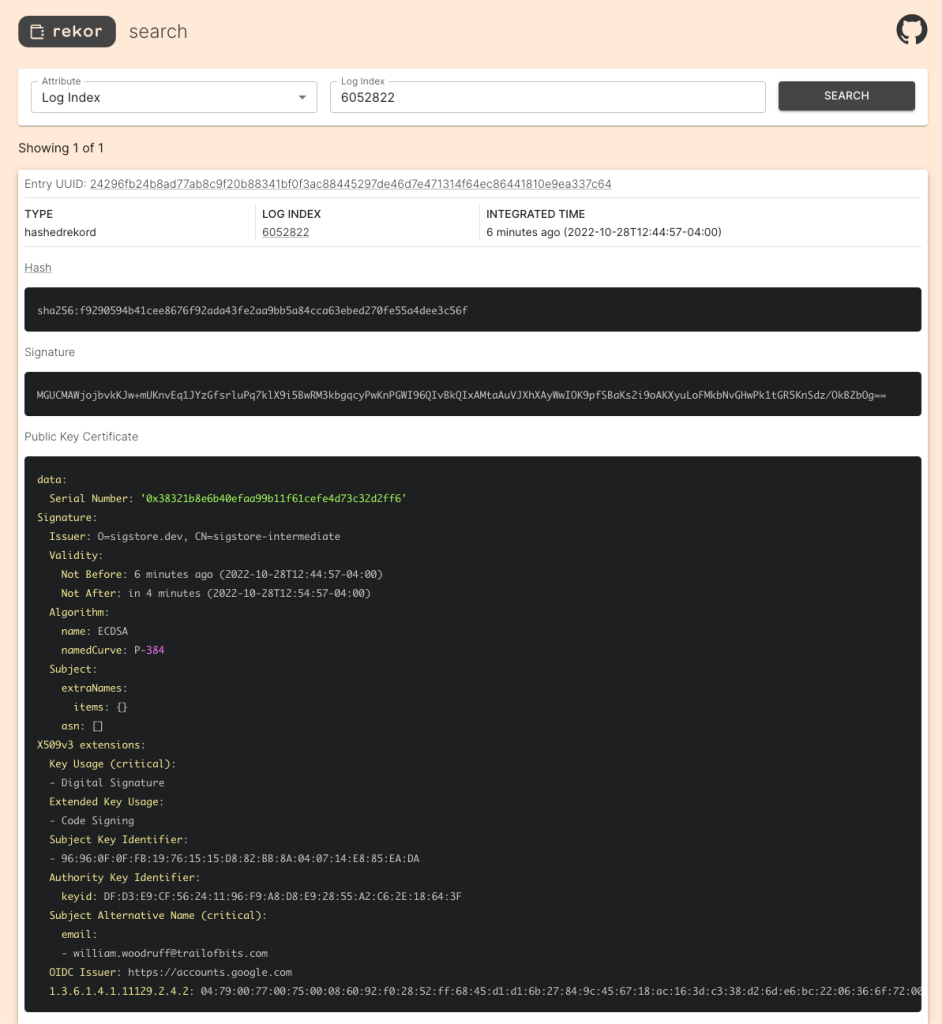Image resolution: width=942 pixels, height=1024 pixels.
Task: Click the Public Key Certificate heading
Action: (x=81, y=437)
